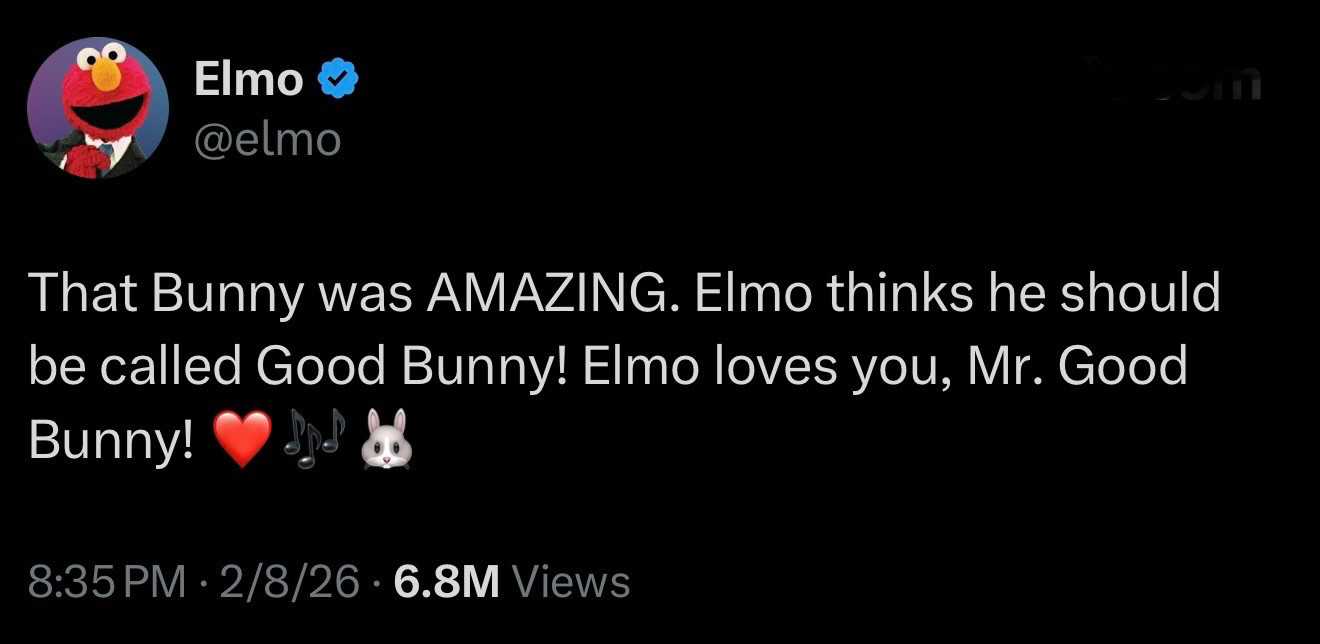Viewport: 1320px width, 644px height.
Task: Click the "Mr. Good" text
Action: [x=1077, y=367]
